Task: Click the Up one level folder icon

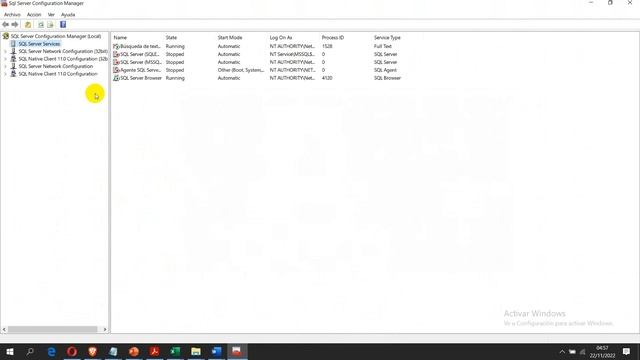Action: tap(28, 25)
